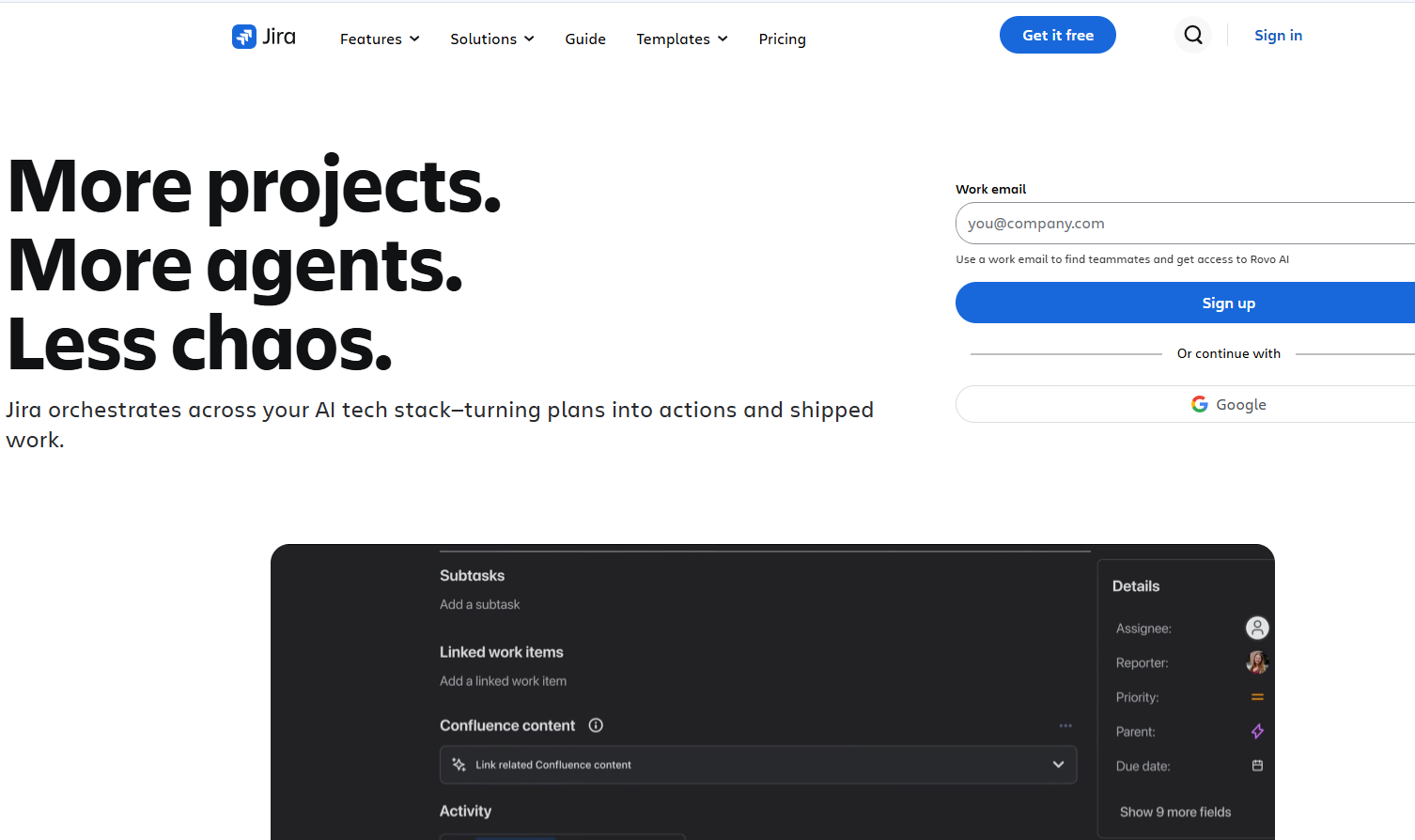Focus the Work email input field
This screenshot has height=840, width=1415.
pos(1186,223)
